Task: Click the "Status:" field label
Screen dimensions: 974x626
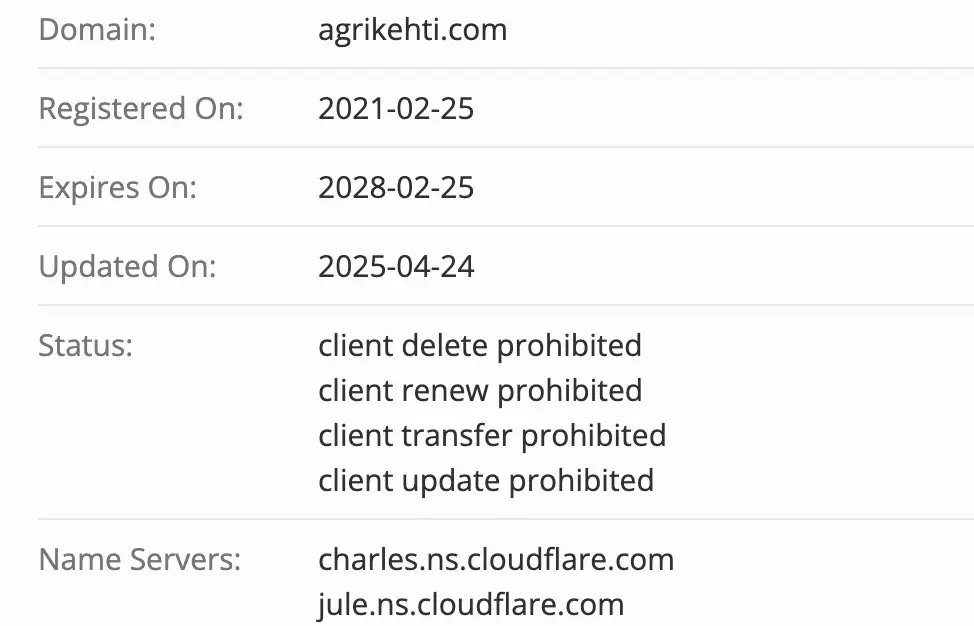Action: (85, 345)
